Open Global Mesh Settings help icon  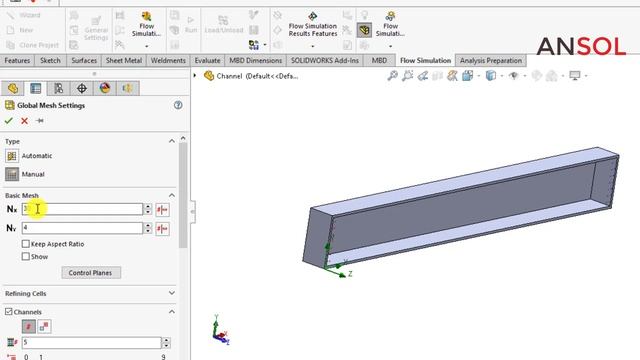[x=178, y=105]
